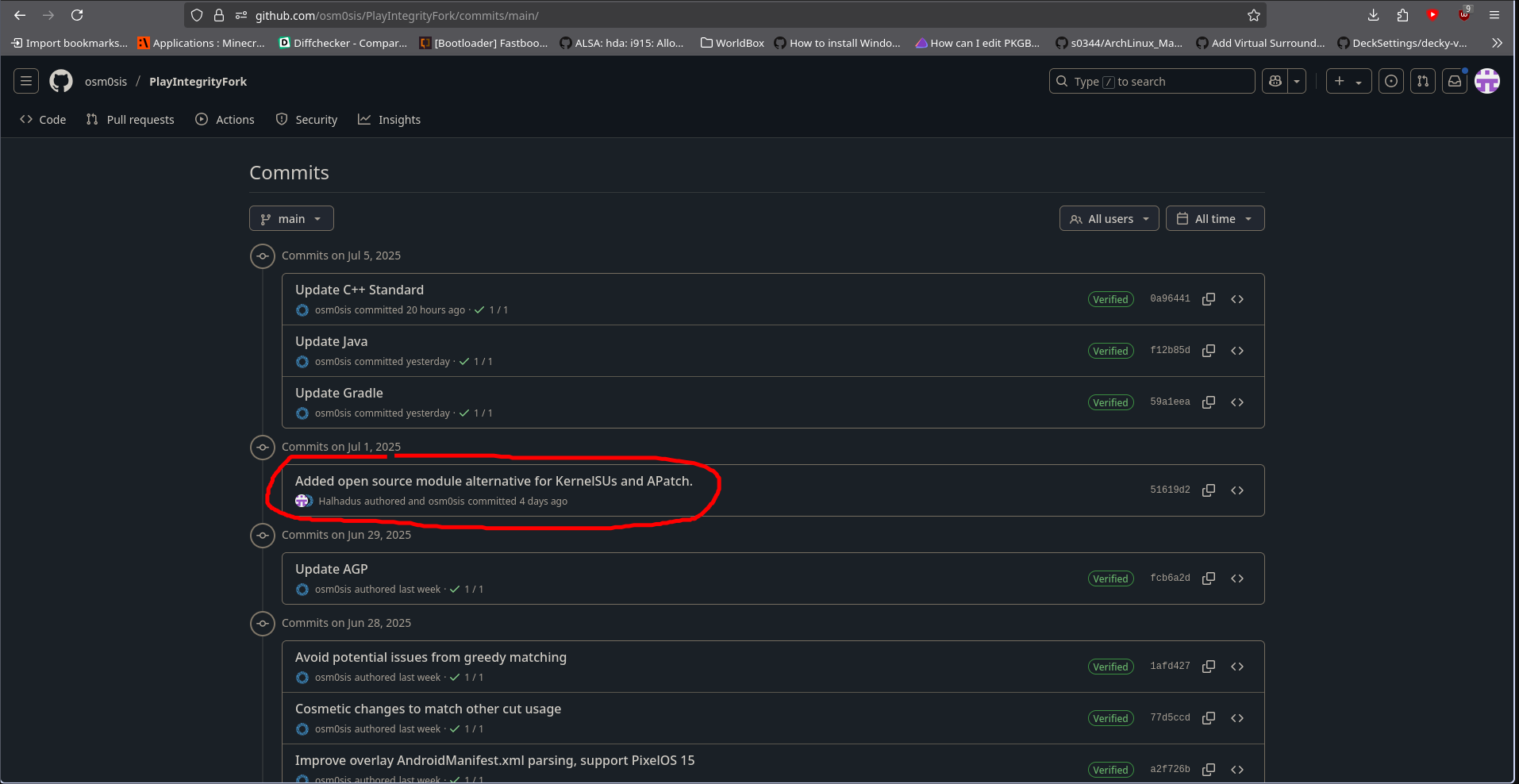The image size is (1519, 784).
Task: Show more bookmarks chevron
Action: pyautogui.click(x=1497, y=43)
